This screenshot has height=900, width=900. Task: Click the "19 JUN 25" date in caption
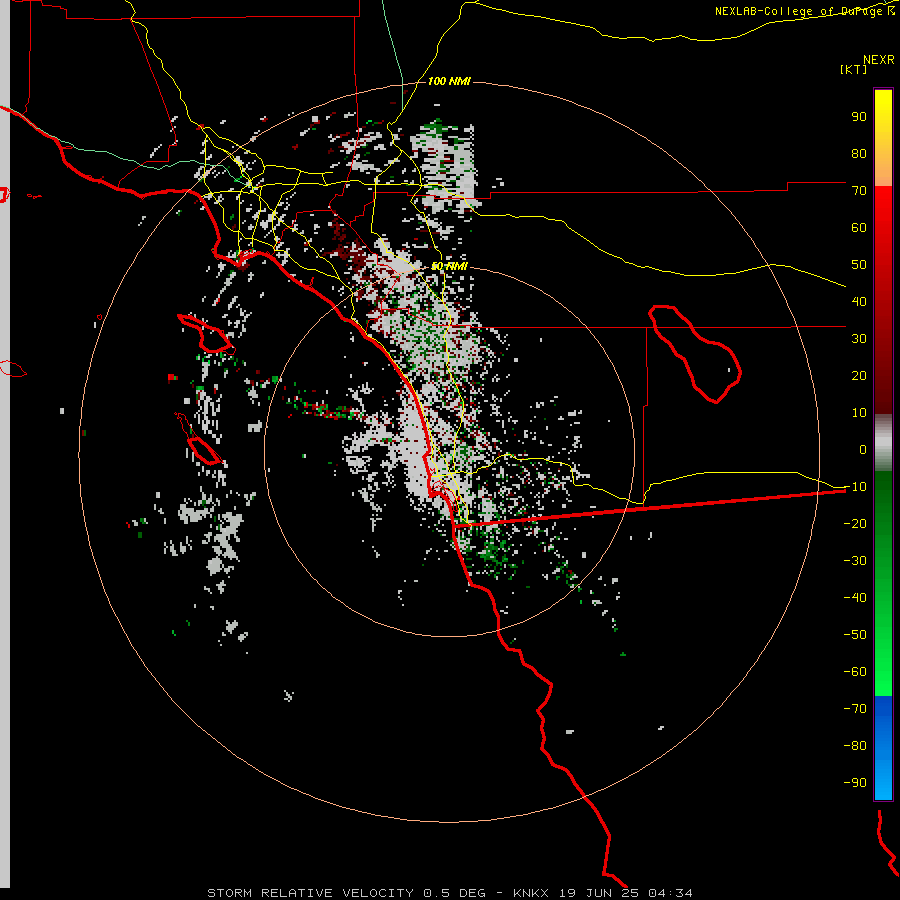pos(599,893)
